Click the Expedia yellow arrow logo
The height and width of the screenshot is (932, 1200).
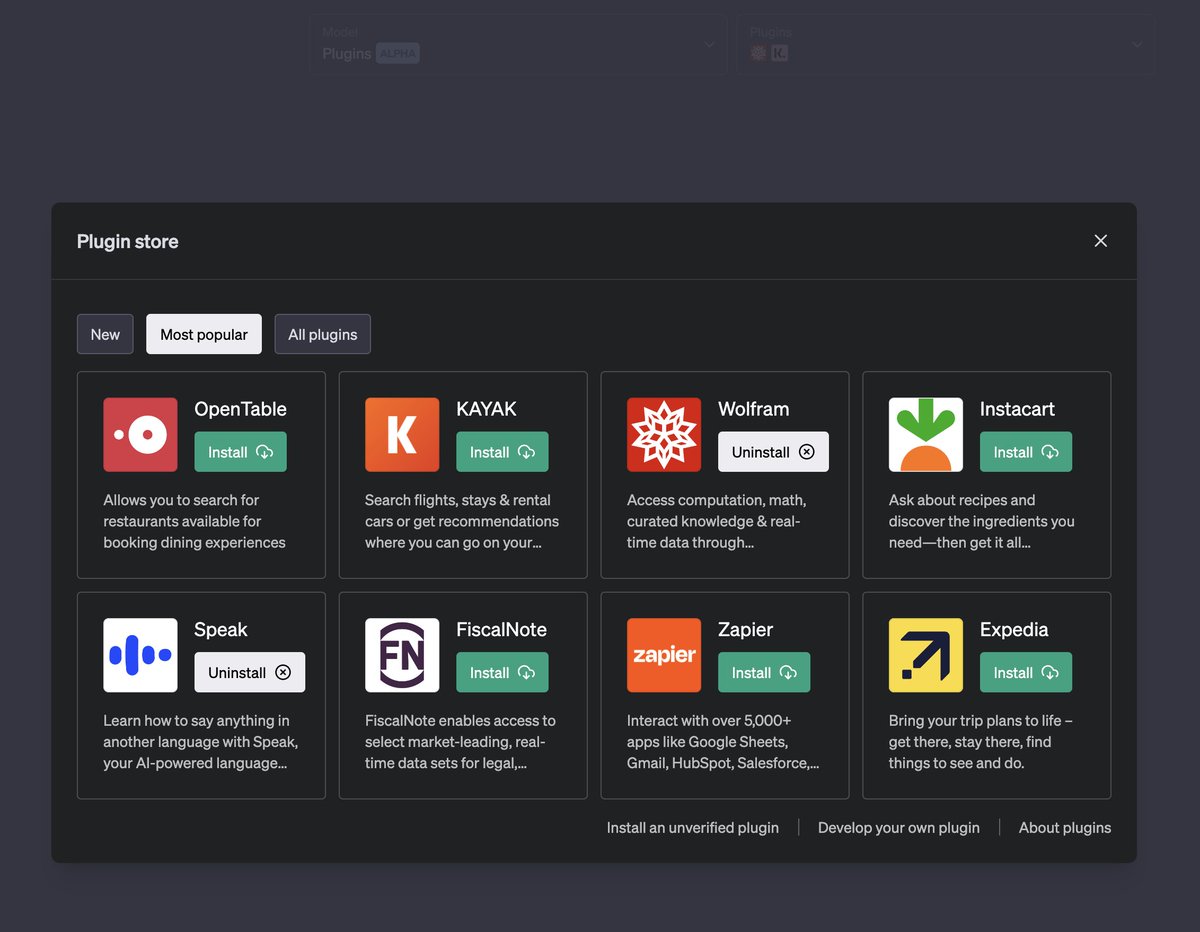(x=926, y=655)
